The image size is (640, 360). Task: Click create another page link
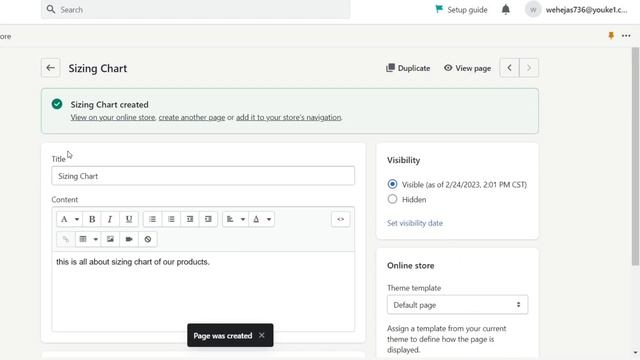pyautogui.click(x=192, y=118)
